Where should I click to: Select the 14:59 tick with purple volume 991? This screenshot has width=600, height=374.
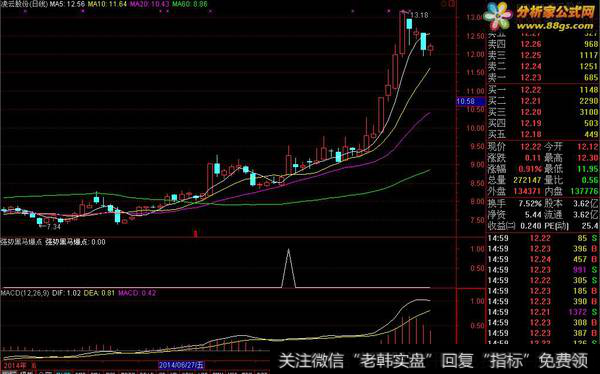[543, 270]
